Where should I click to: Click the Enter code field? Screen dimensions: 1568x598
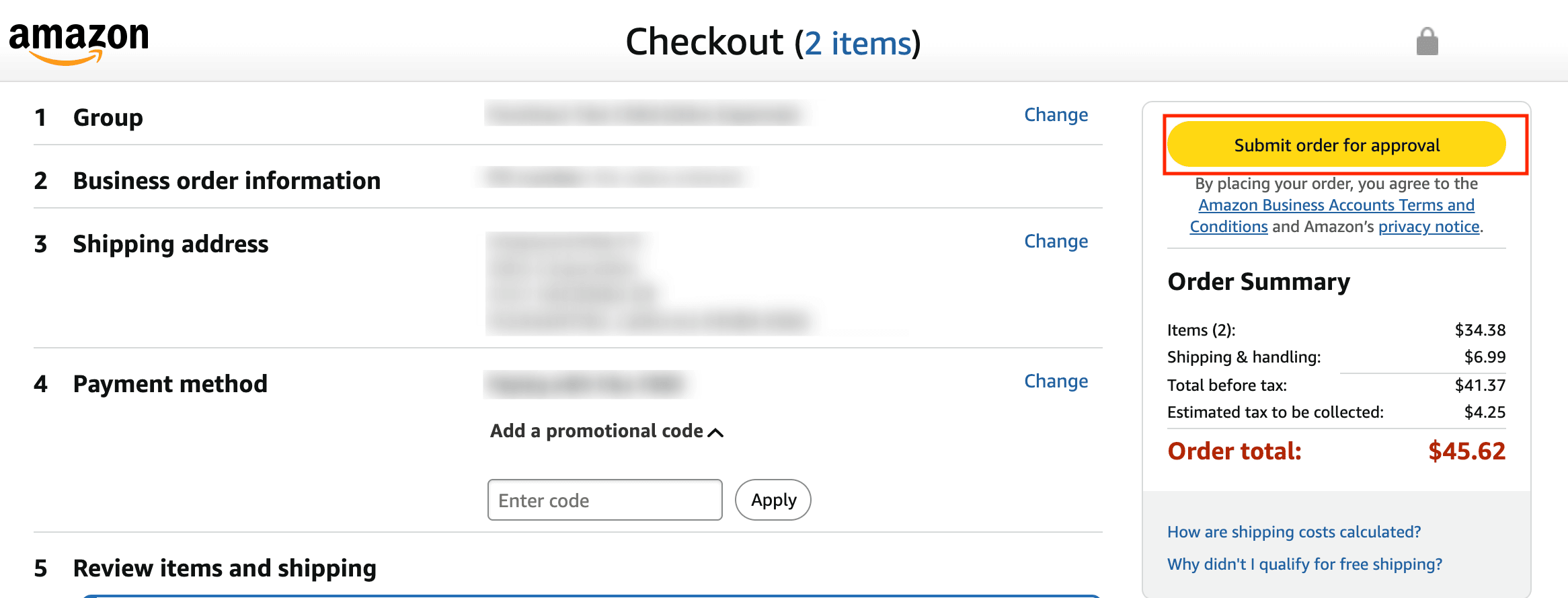[604, 500]
